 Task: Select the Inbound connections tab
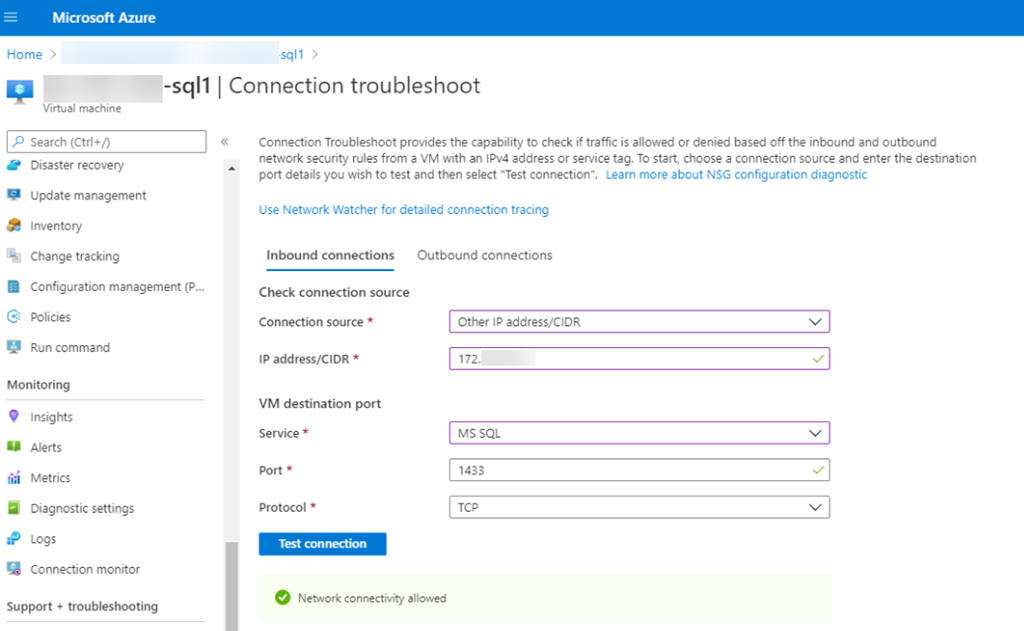330,255
